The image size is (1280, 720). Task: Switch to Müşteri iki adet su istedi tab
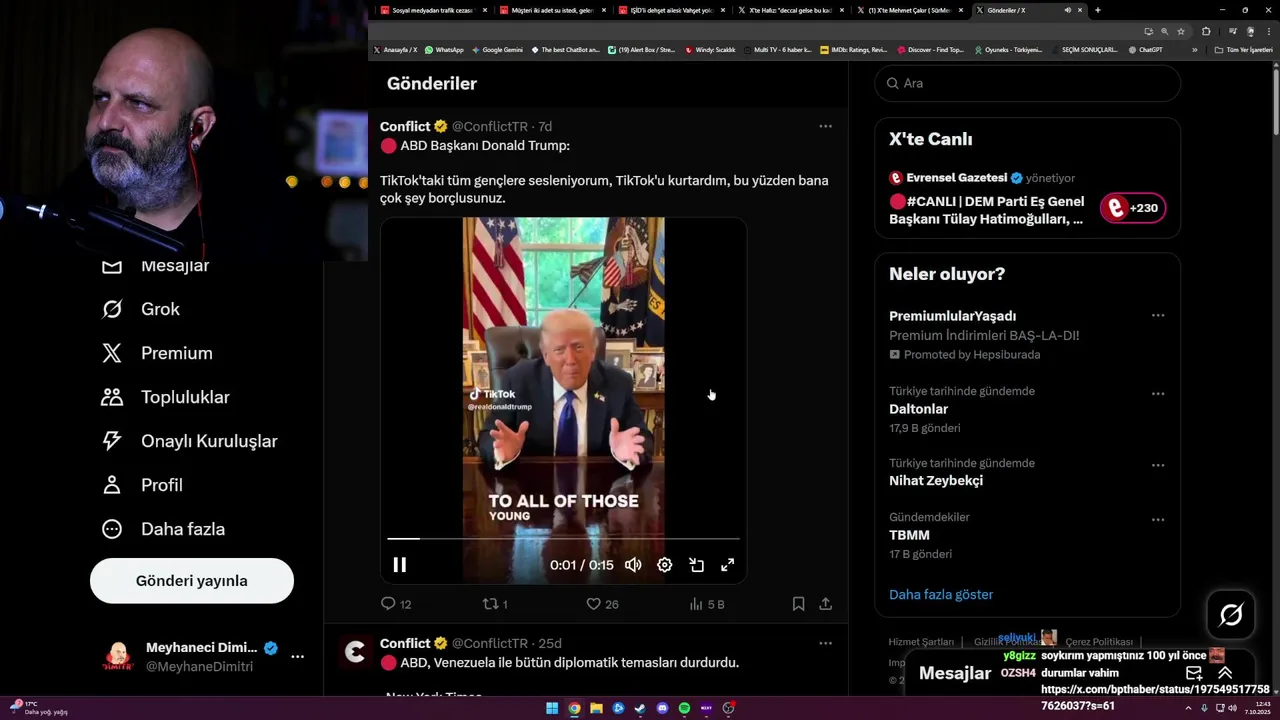click(552, 10)
